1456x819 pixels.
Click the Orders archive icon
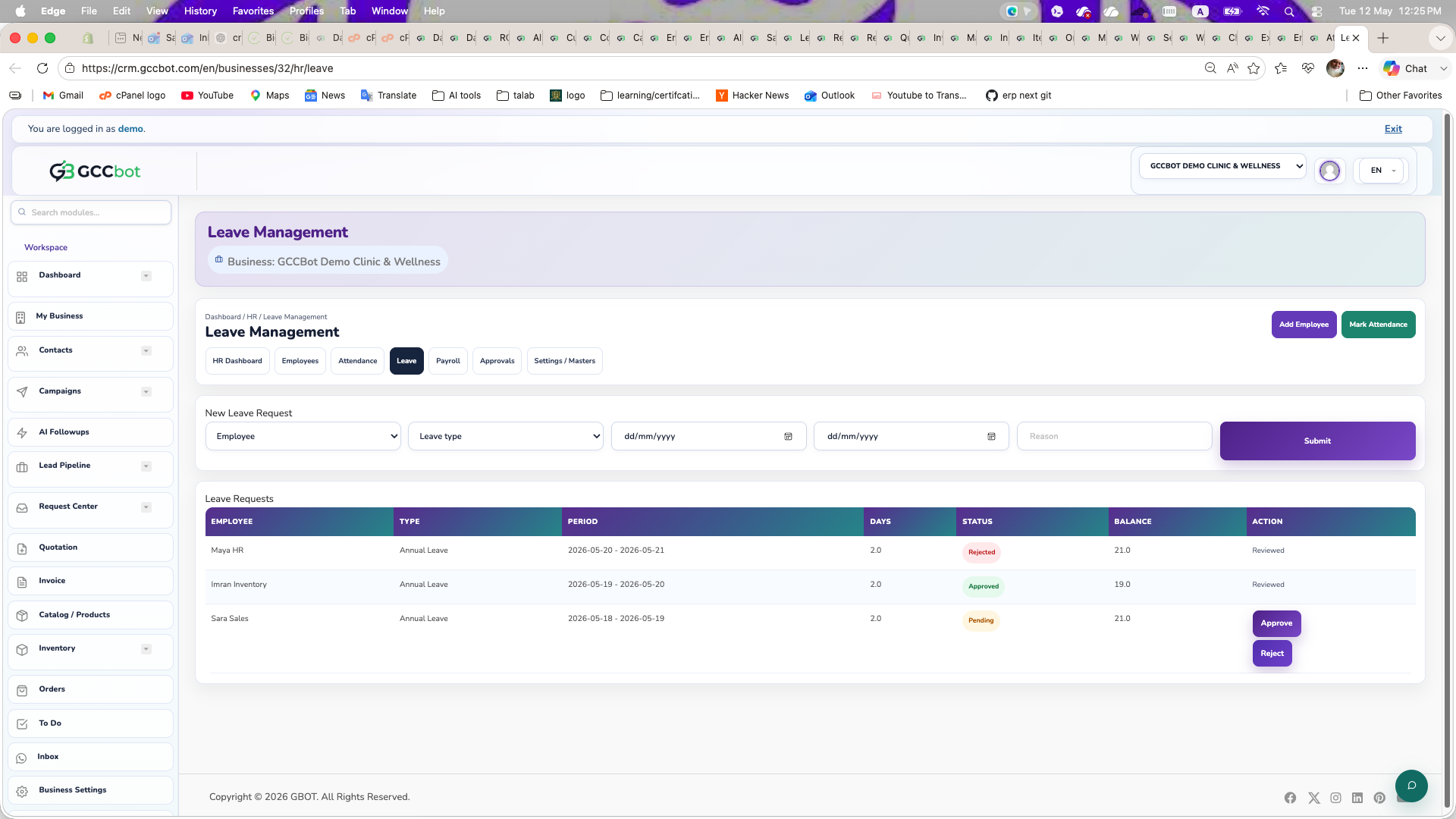[x=22, y=690]
